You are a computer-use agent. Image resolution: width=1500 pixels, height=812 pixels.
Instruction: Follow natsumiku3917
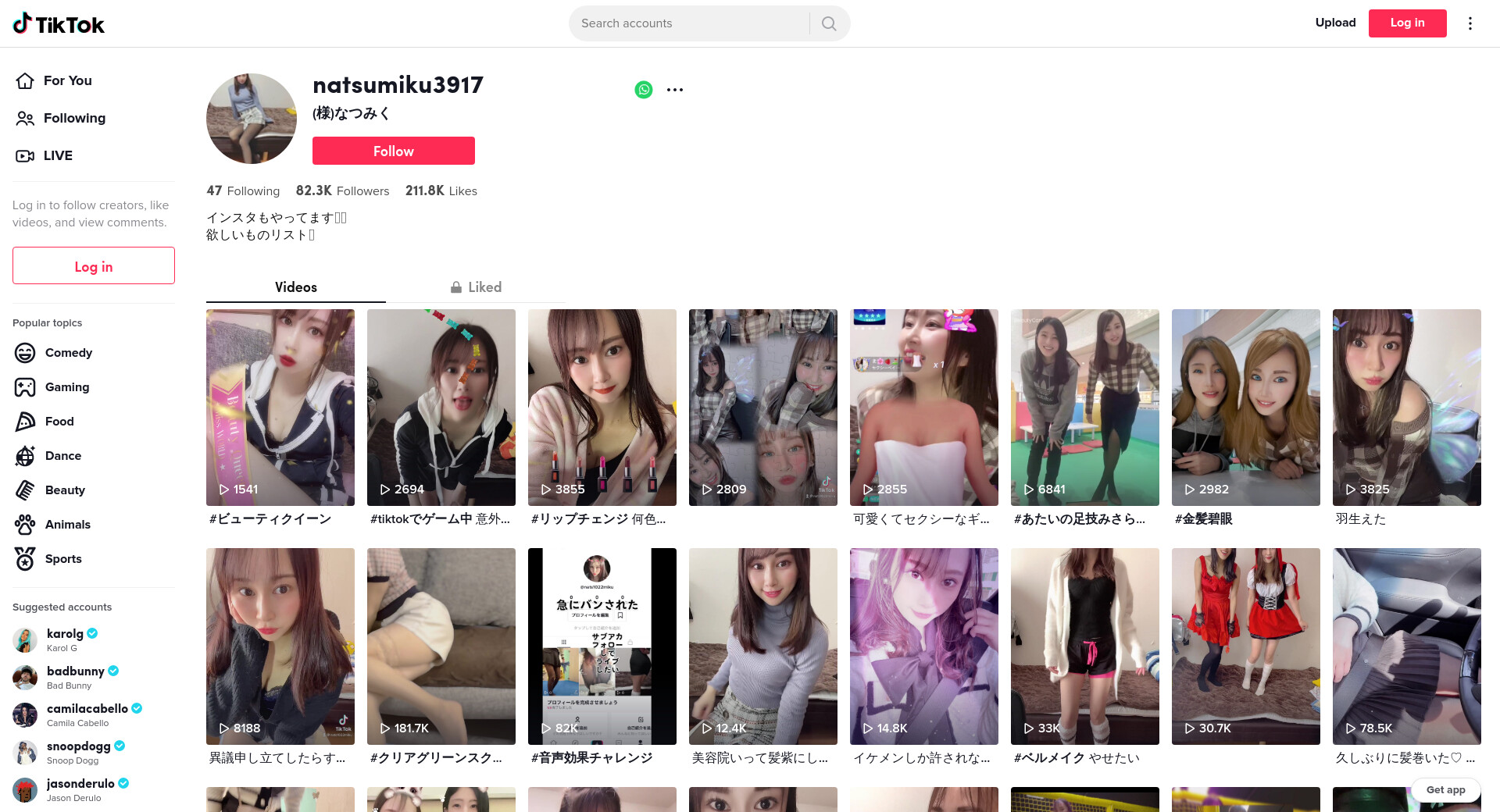pyautogui.click(x=394, y=151)
